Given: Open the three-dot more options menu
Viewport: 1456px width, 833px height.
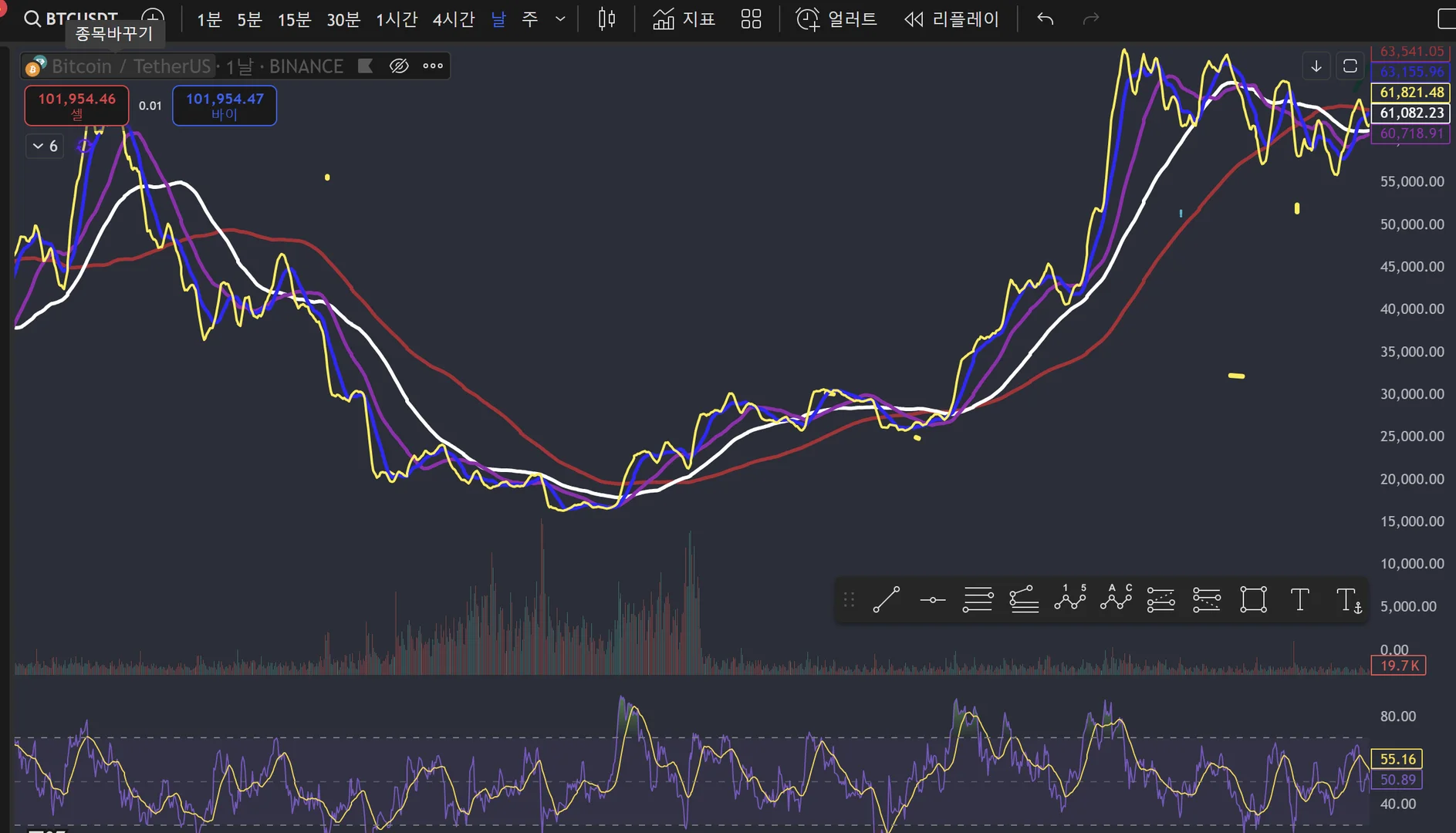Looking at the screenshot, I should 433,66.
